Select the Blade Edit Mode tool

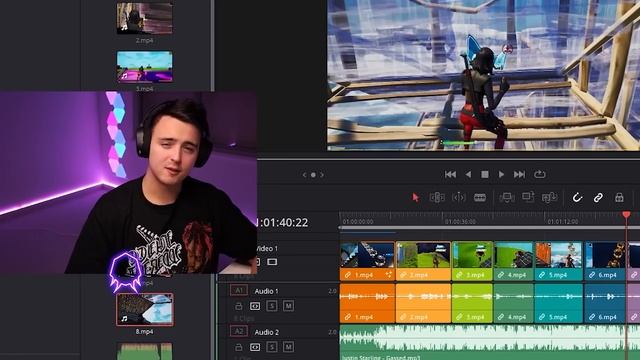[480, 198]
